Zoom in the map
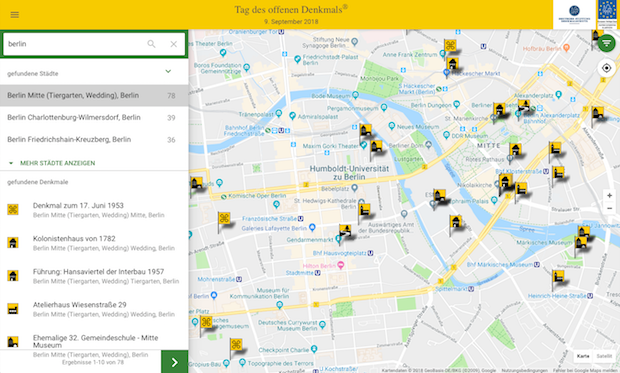This screenshot has width=620, height=373. [609, 195]
